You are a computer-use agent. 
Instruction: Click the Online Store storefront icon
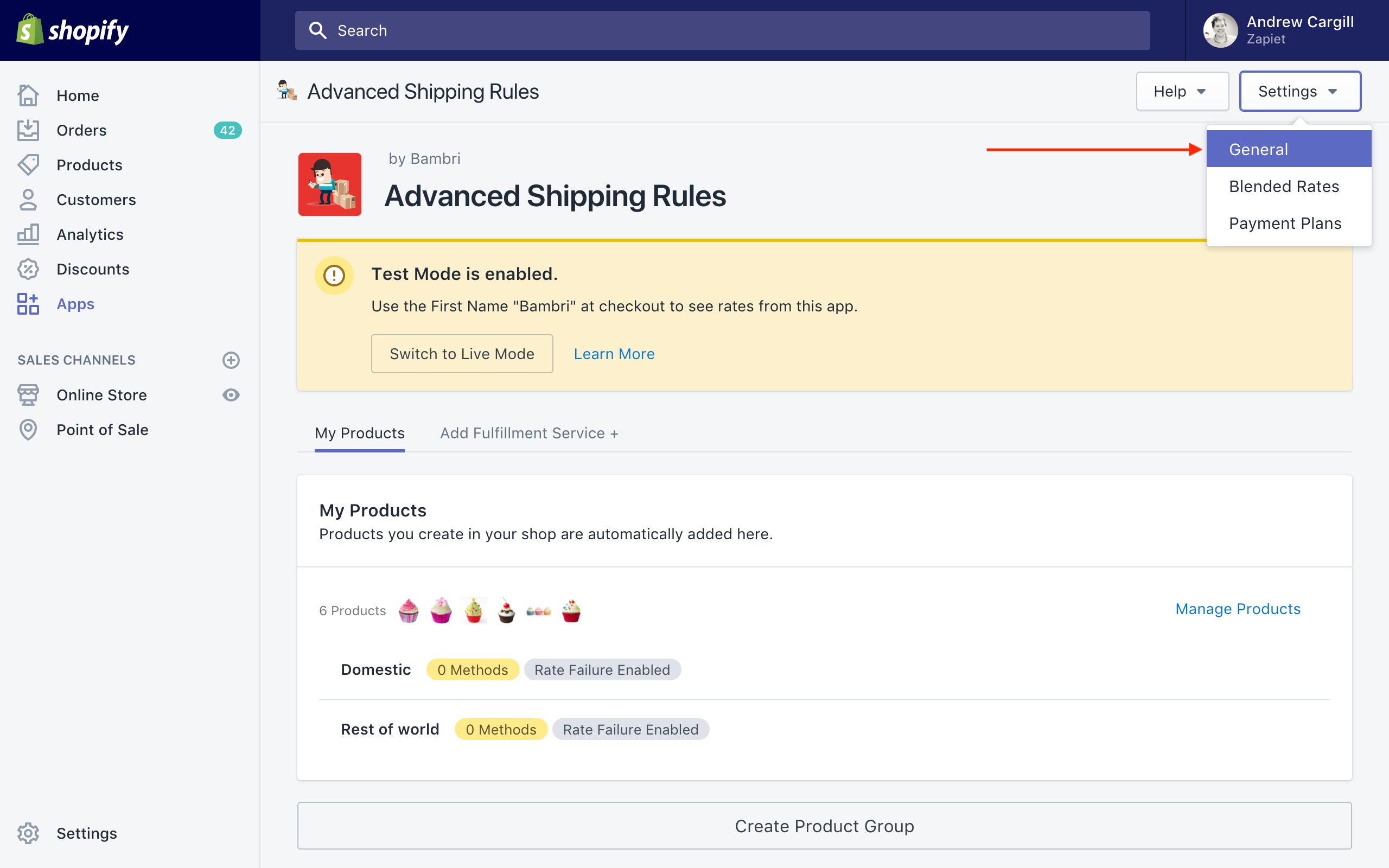28,395
